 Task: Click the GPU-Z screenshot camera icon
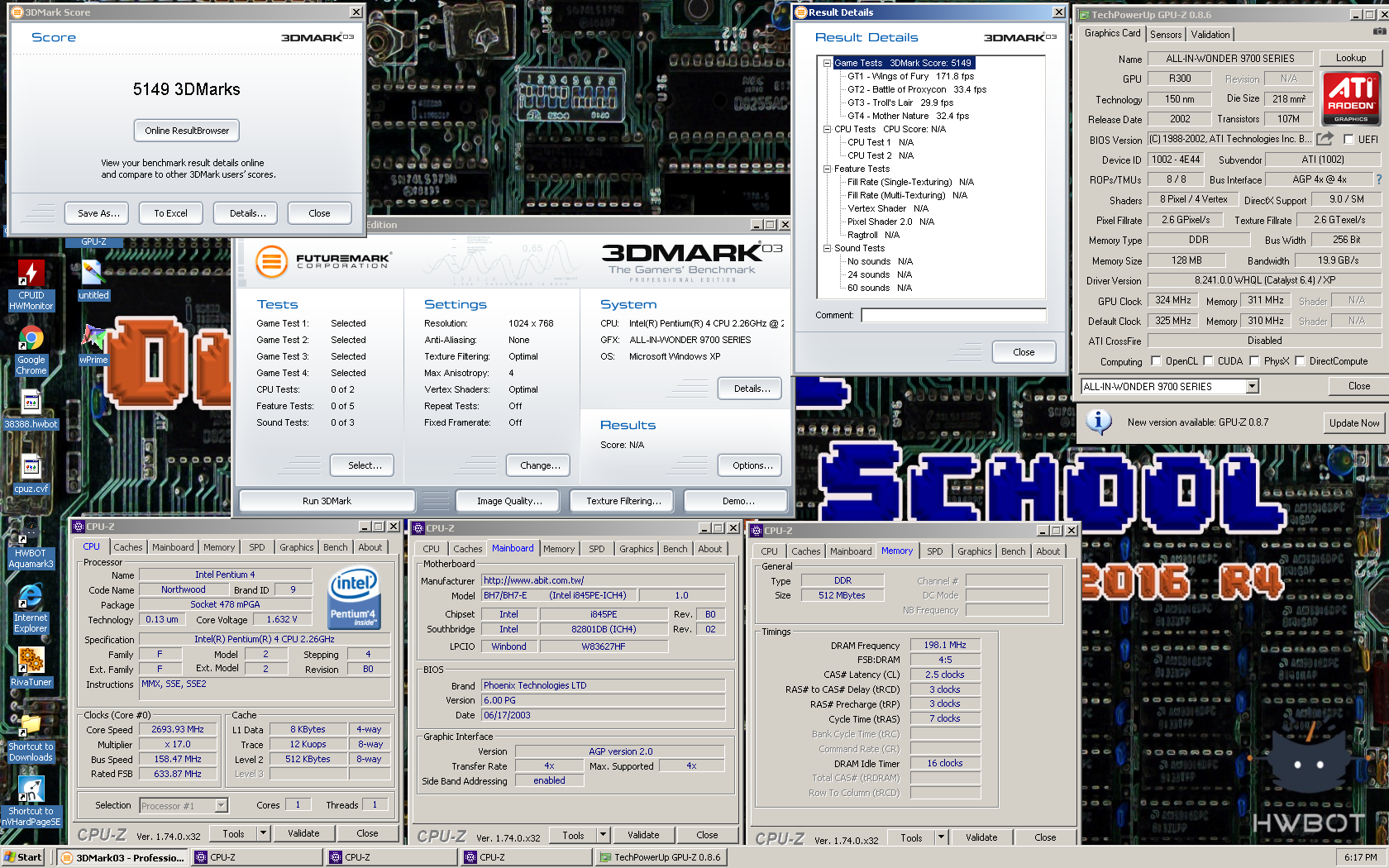(1378, 31)
